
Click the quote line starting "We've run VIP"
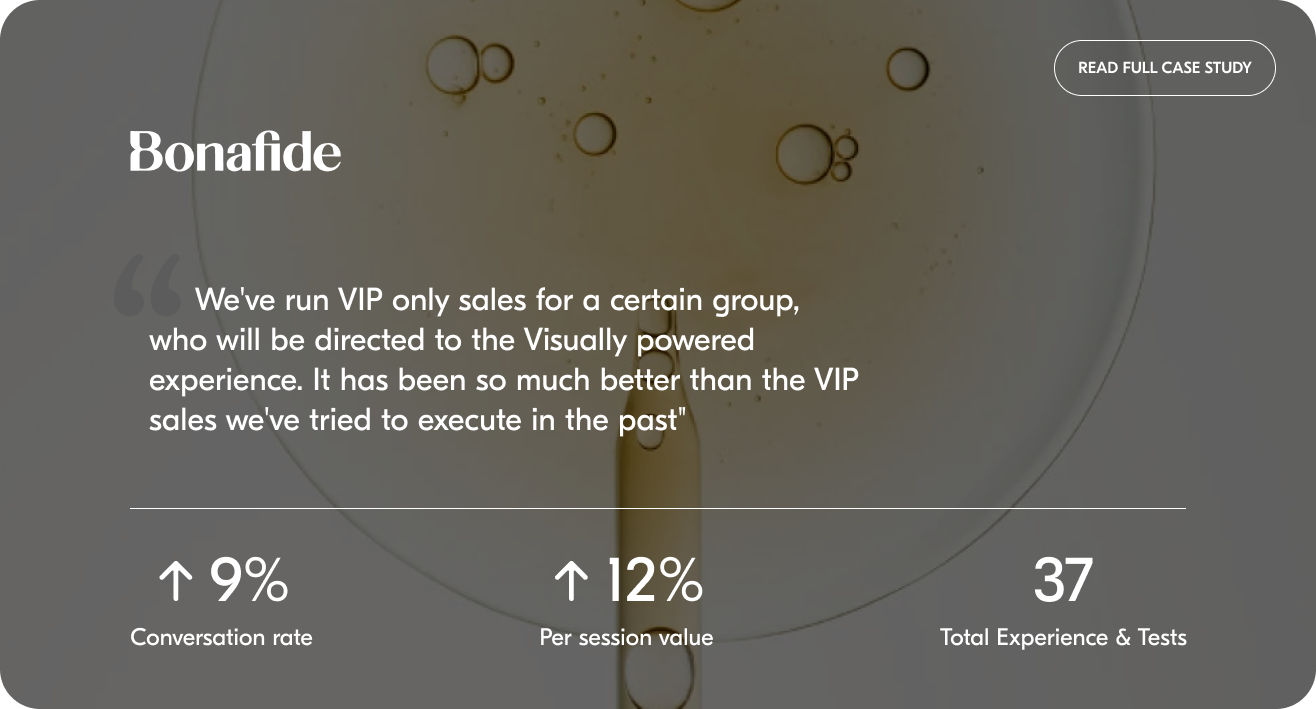click(x=497, y=300)
